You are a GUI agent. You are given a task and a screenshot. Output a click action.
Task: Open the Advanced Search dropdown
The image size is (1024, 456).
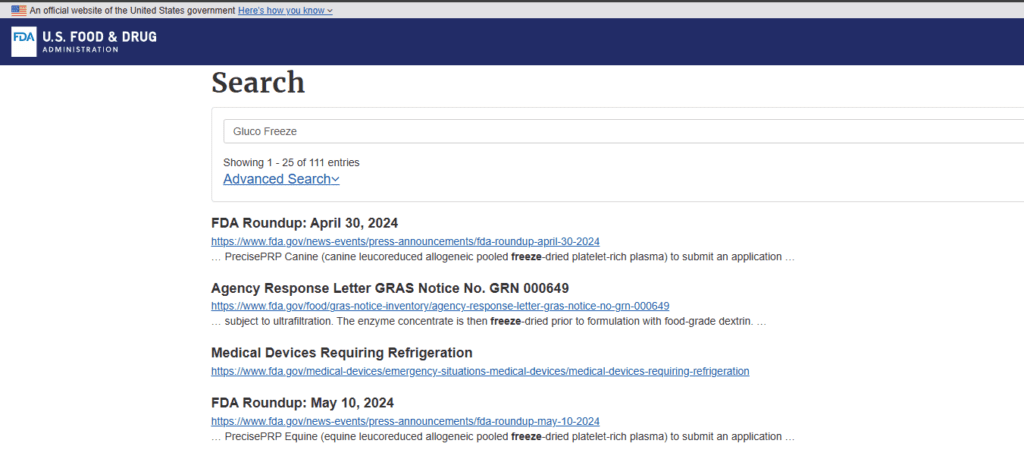(281, 179)
